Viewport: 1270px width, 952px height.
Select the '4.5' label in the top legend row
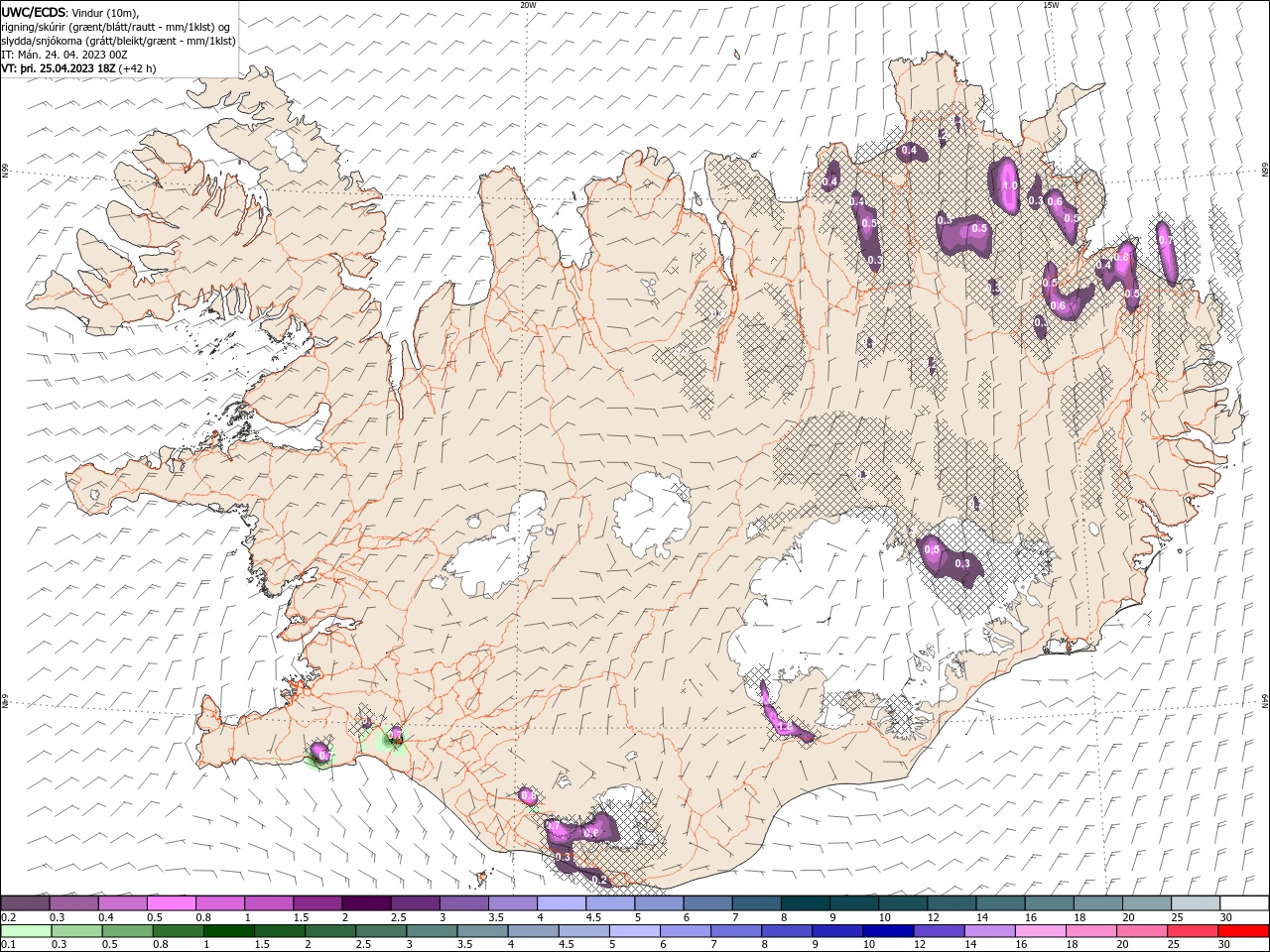point(593,917)
